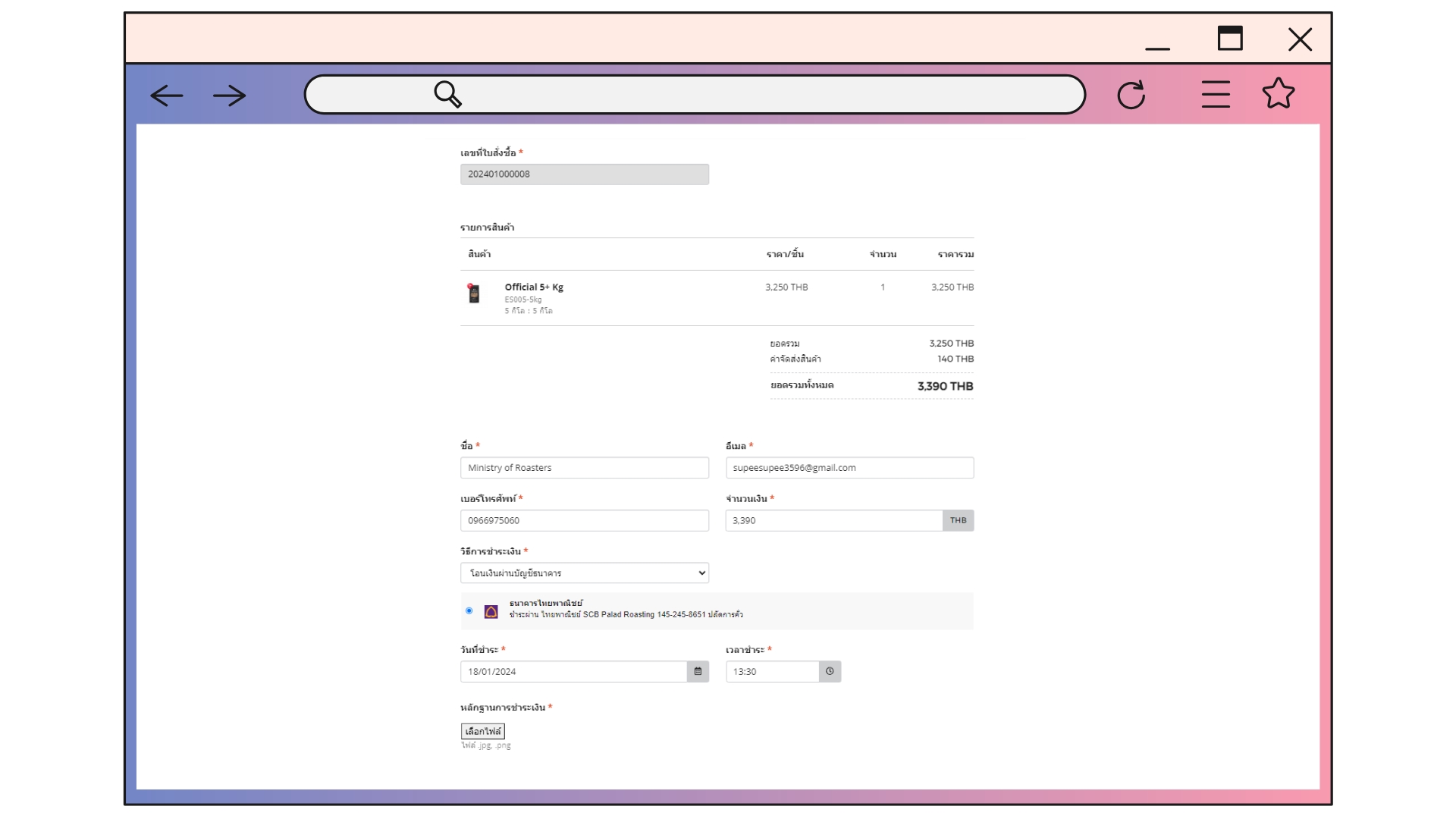
Task: Focus the name field Ministry of Roasters
Action: 584,468
